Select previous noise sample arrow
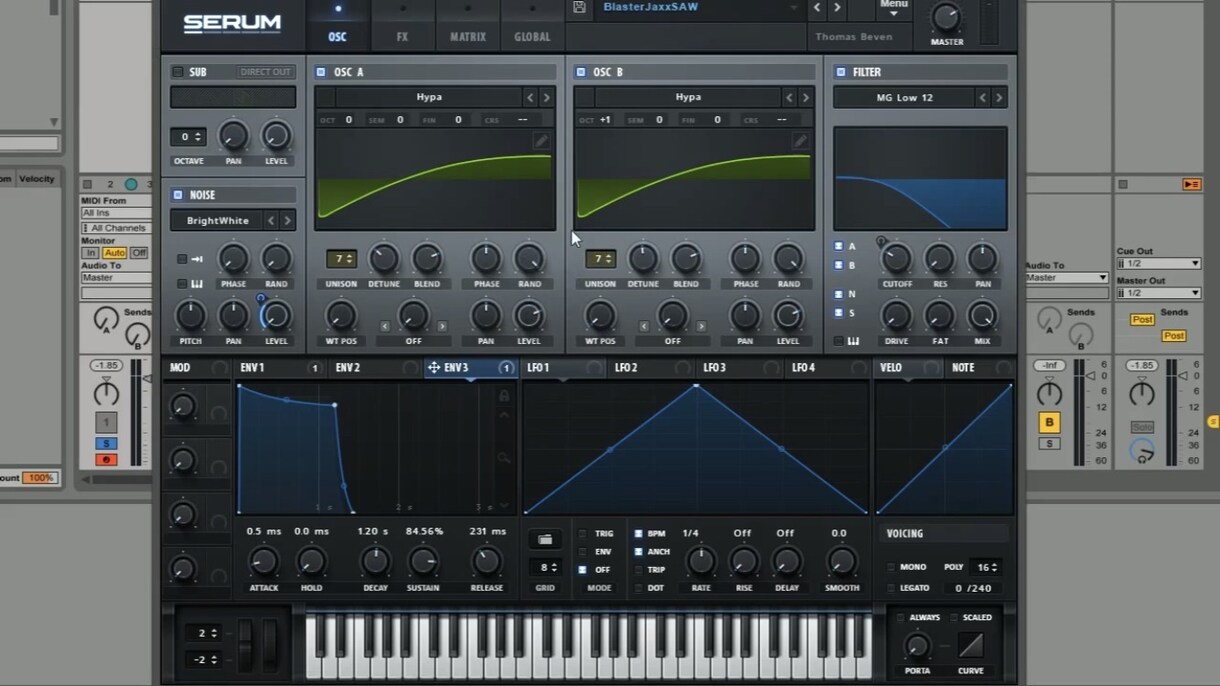 [271, 220]
